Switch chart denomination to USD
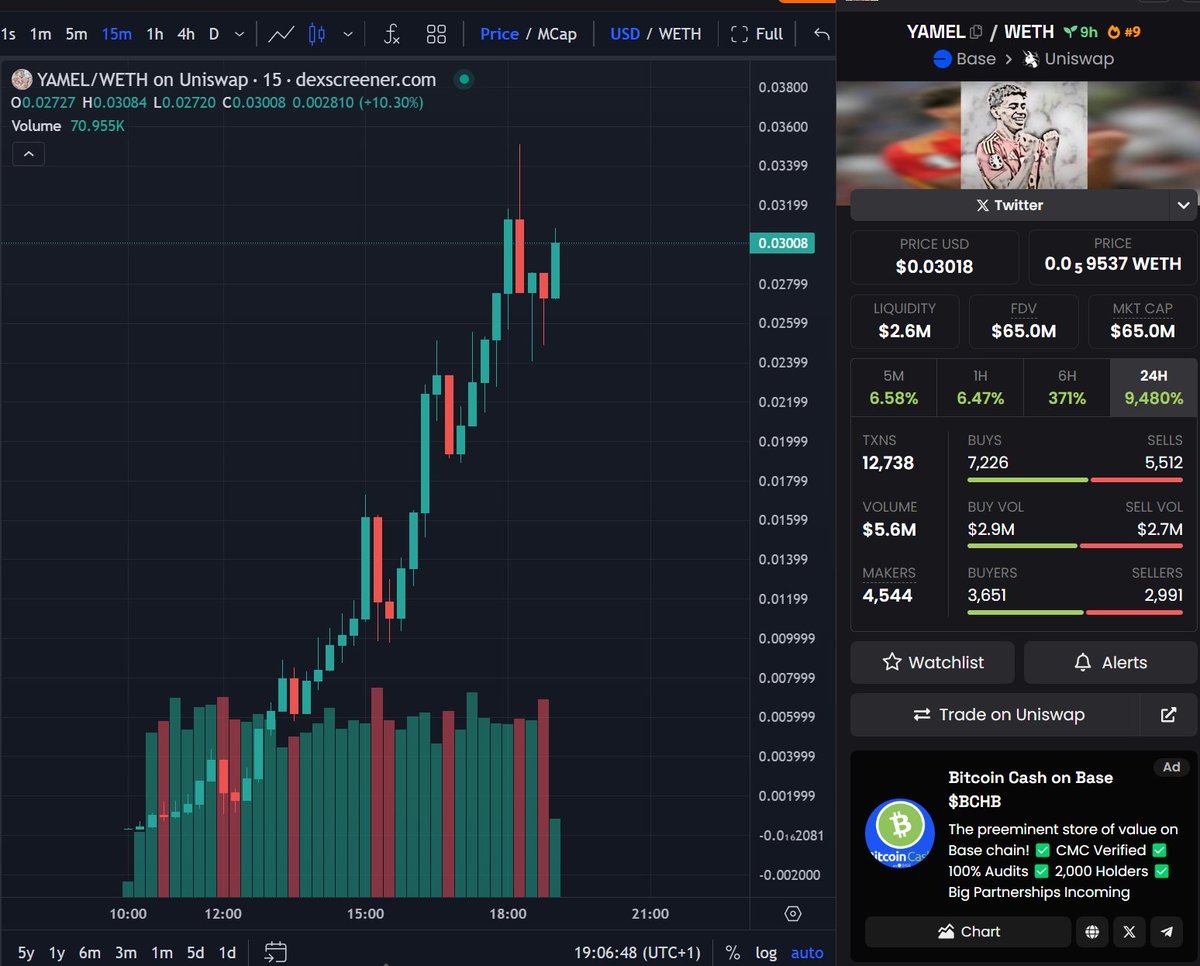 [x=625, y=34]
